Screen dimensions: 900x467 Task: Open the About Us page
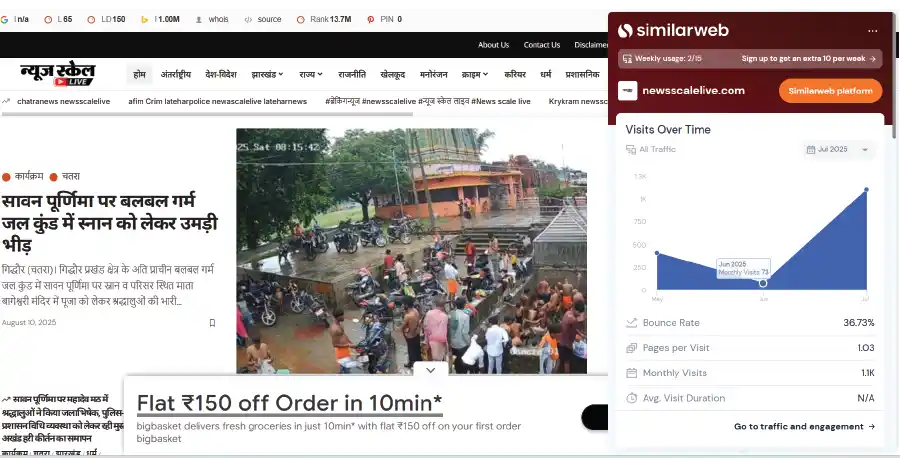[x=494, y=45]
